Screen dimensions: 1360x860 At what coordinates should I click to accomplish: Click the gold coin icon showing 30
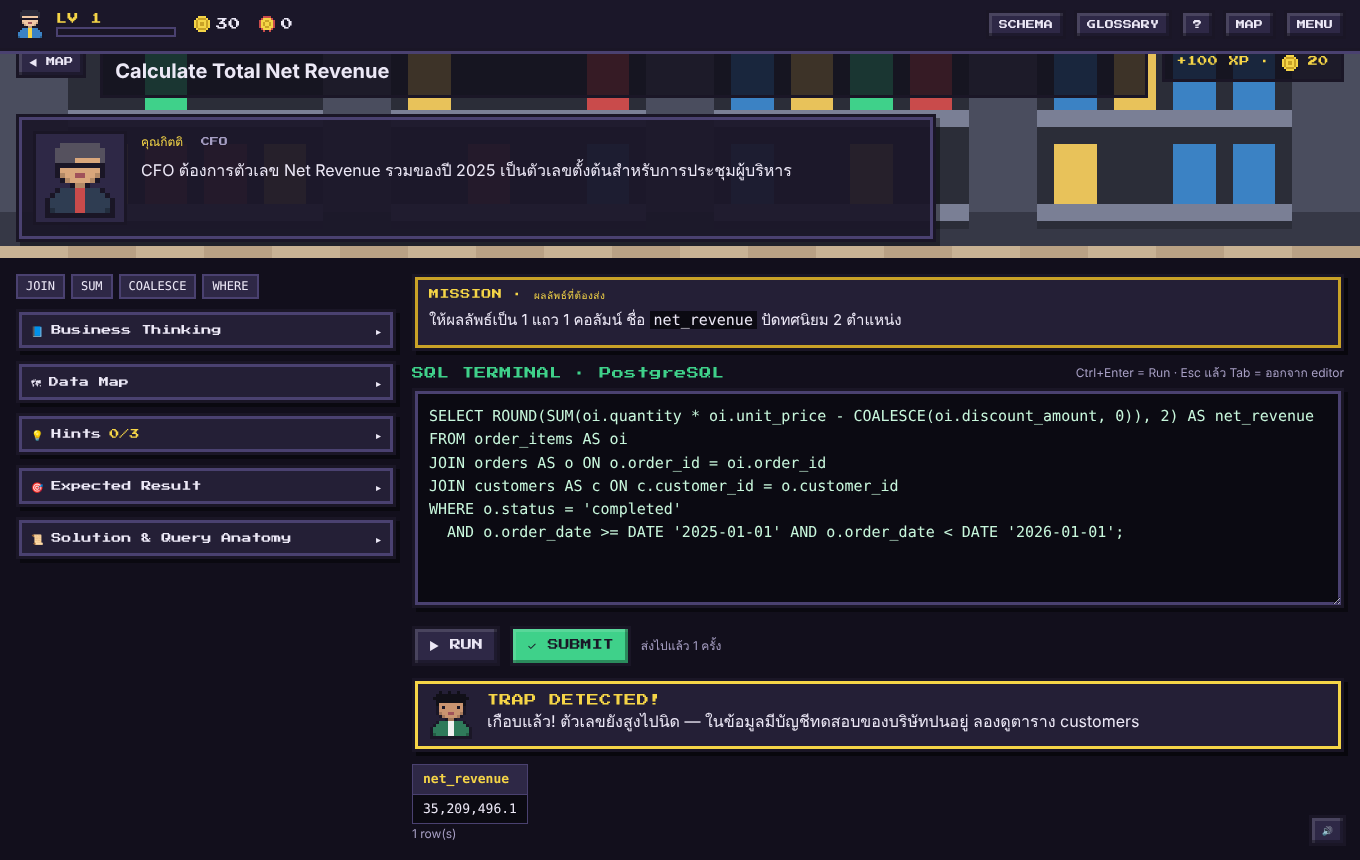tap(202, 24)
